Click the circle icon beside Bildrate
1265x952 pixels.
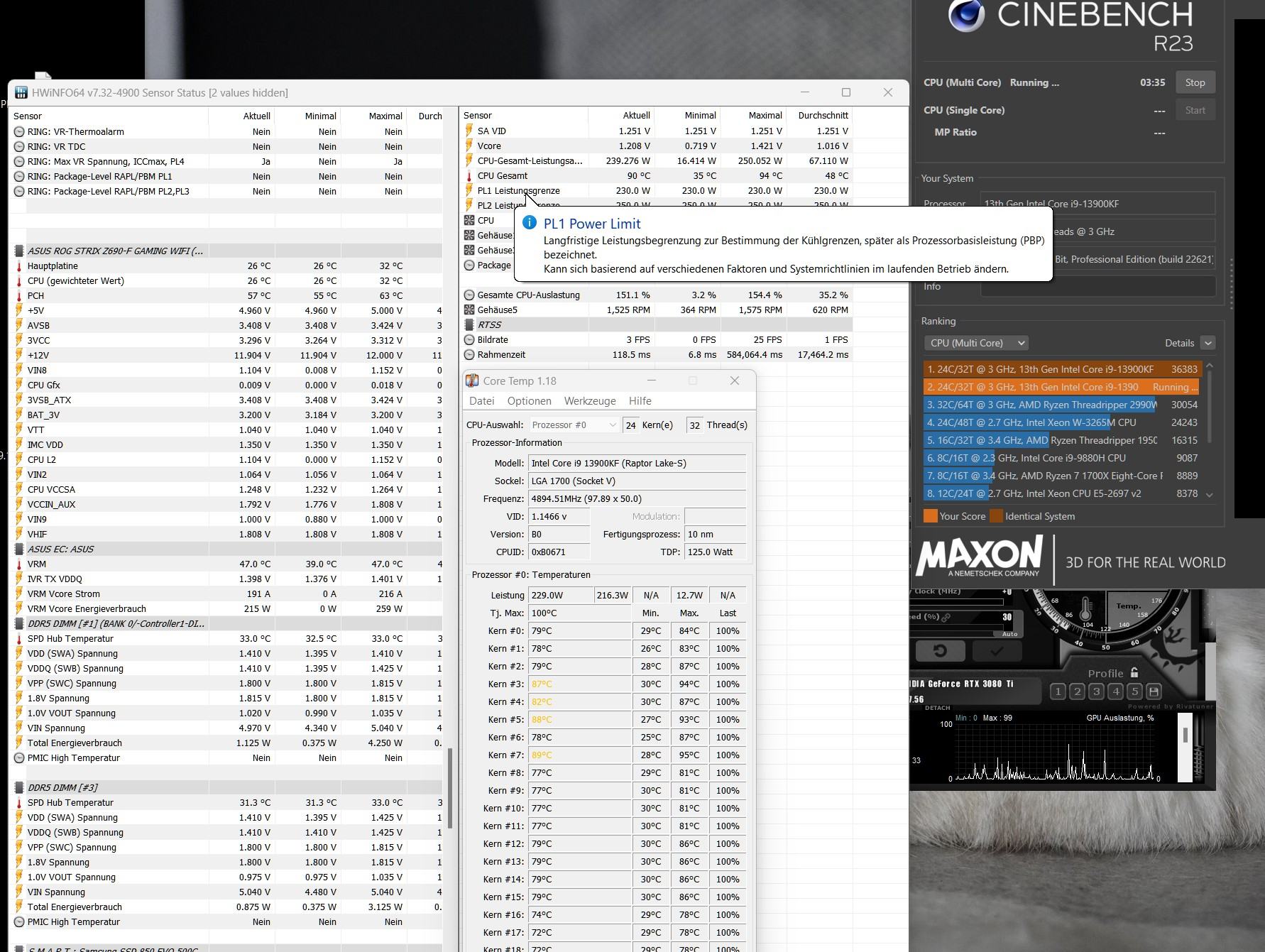[x=469, y=339]
